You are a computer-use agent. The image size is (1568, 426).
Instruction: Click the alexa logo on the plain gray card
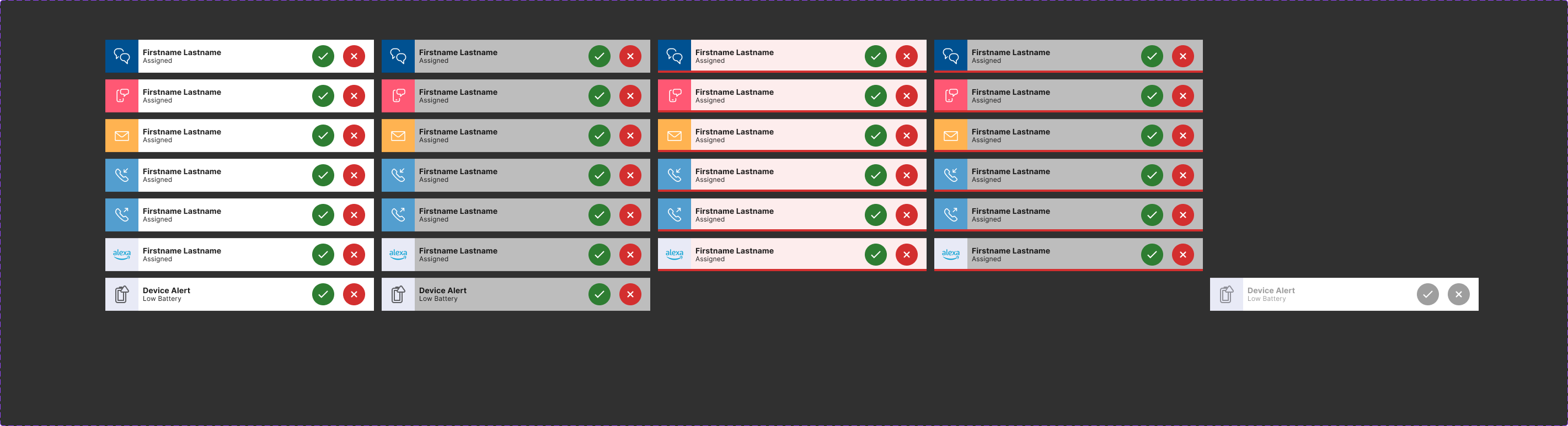398,255
